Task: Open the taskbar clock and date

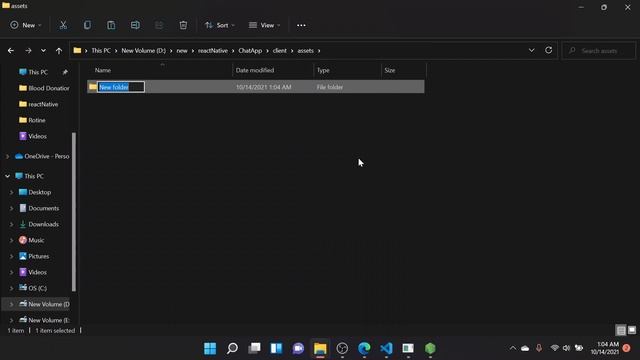Action: pos(604,348)
